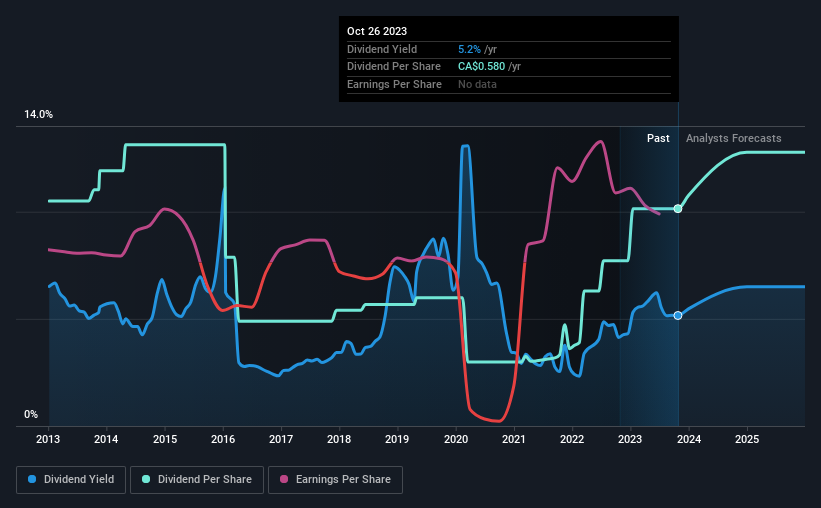821x508 pixels.
Task: Click the 'Past' label on the chart
Action: 658,138
